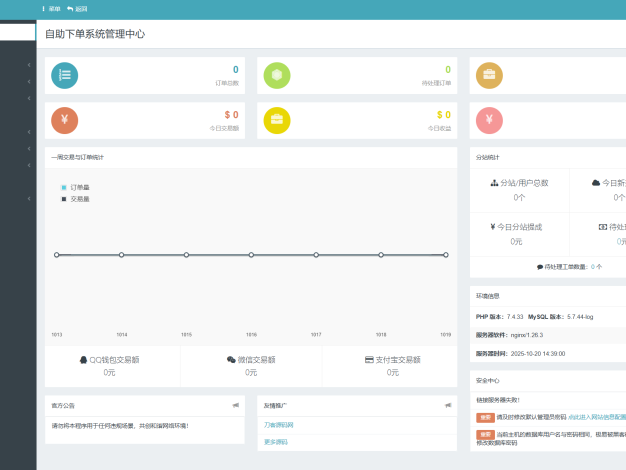Click the 返回 back arrow in top bar

tap(77, 9)
